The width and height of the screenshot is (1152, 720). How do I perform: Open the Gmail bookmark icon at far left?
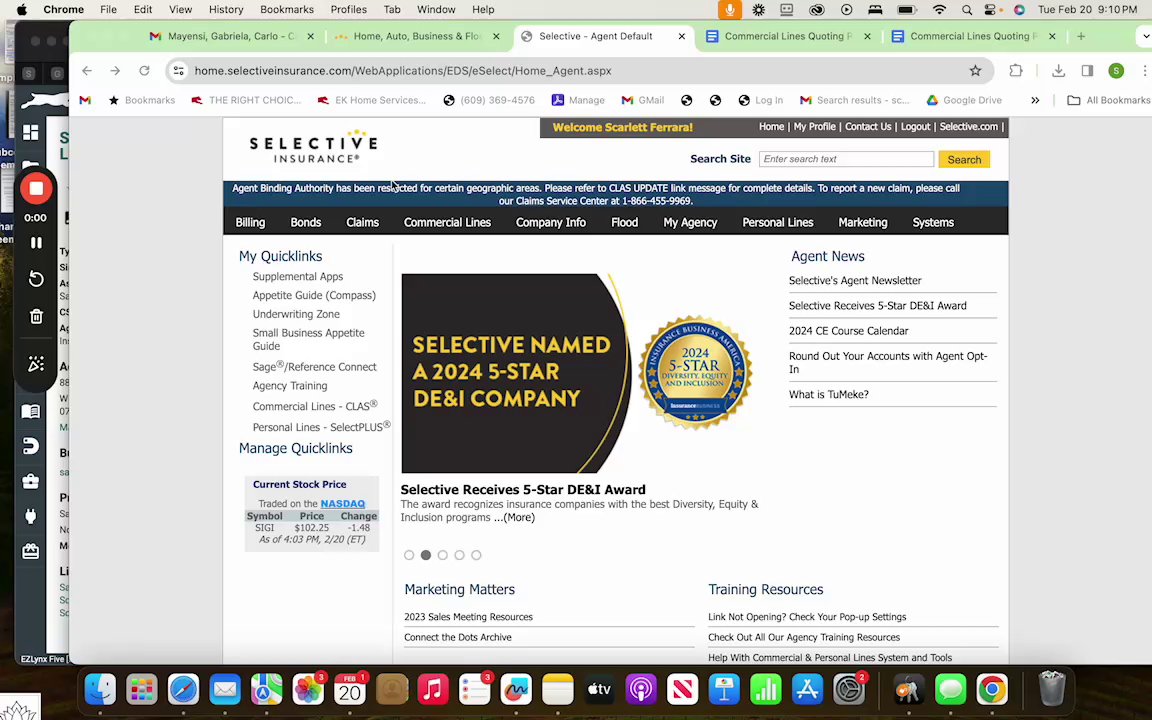85,100
